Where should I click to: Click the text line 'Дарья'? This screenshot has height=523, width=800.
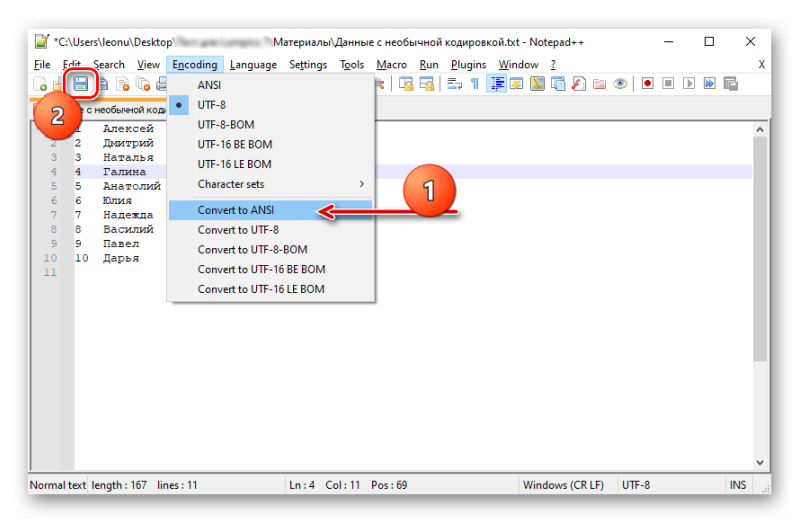click(120, 258)
